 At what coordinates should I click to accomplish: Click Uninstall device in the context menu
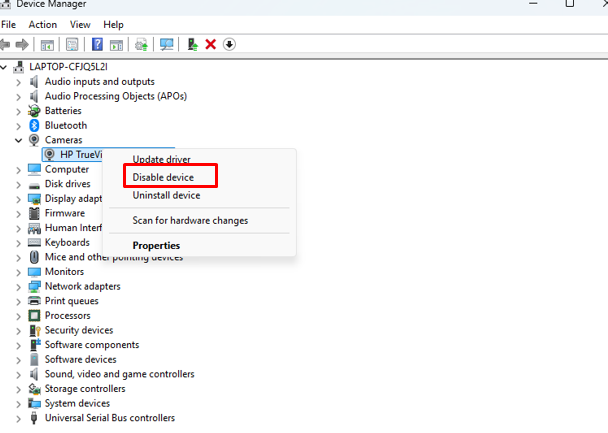166,195
